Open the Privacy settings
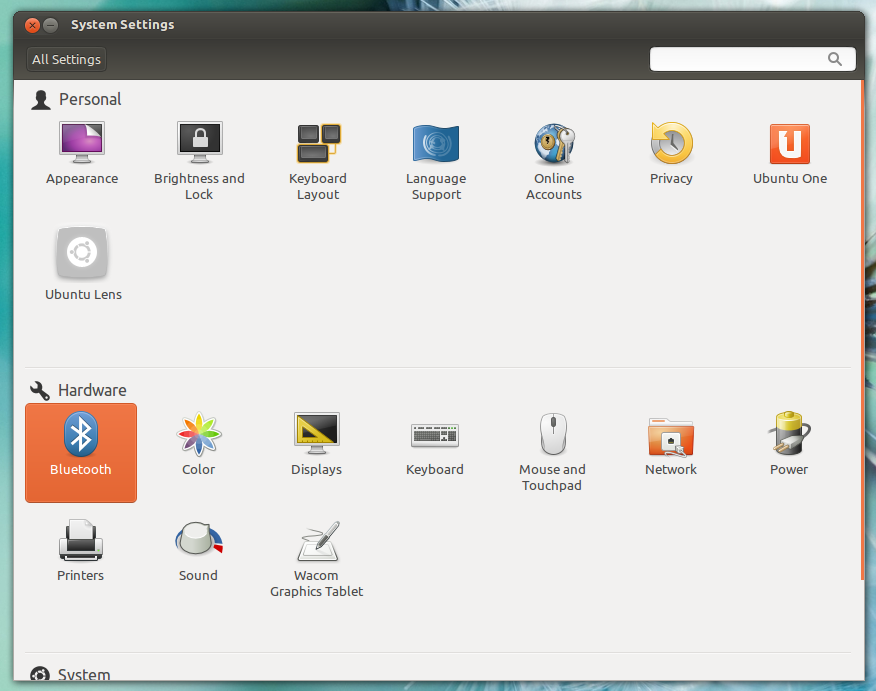The height and width of the screenshot is (691, 876). click(671, 144)
